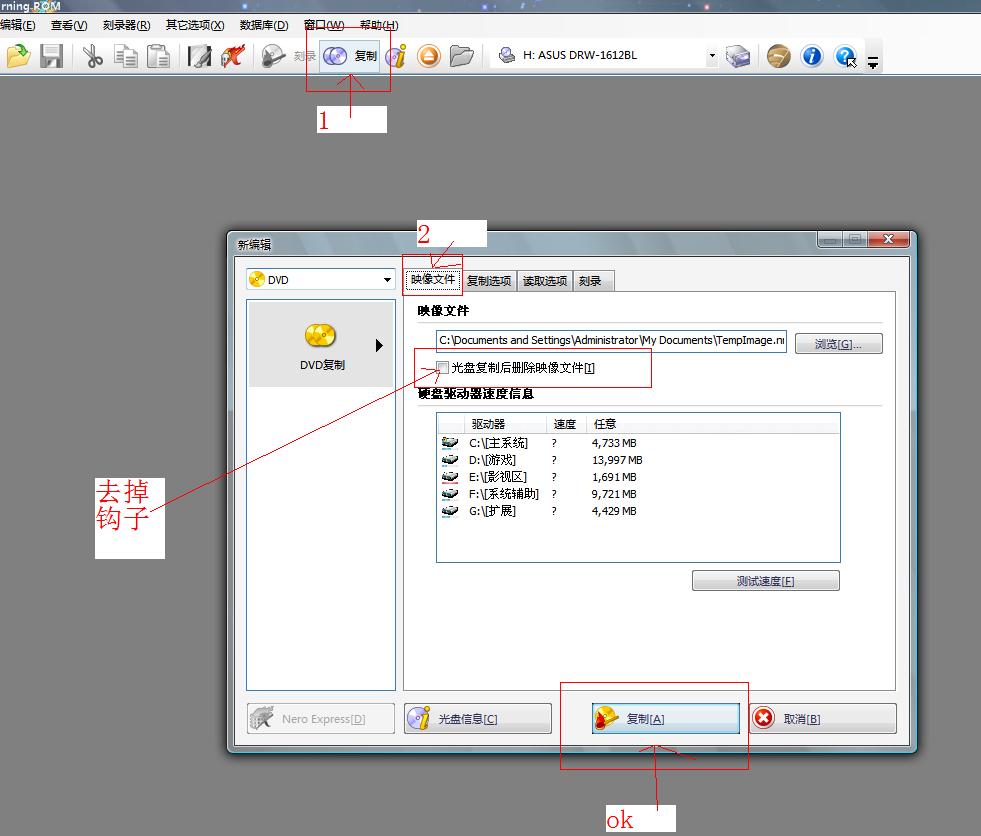Click the What's This help cursor icon
The width and height of the screenshot is (981, 836).
(x=845, y=56)
